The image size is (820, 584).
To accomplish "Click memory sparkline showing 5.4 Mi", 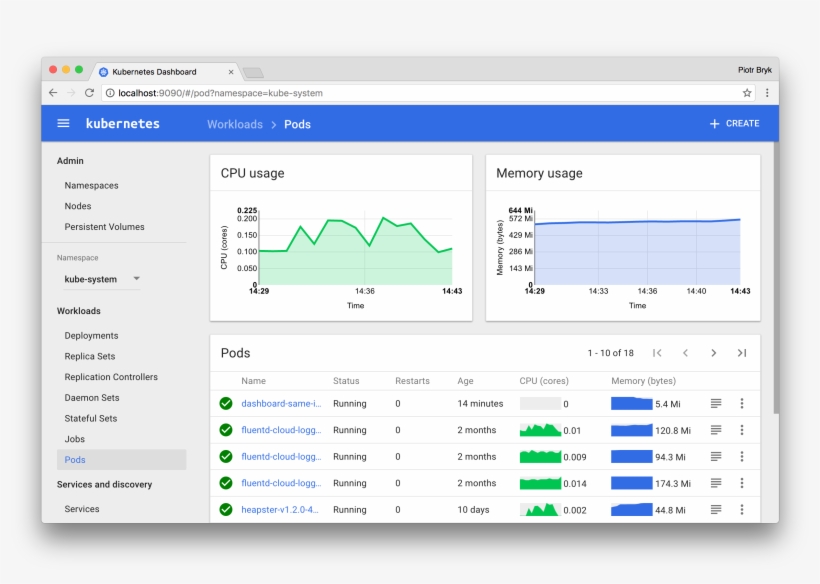I will pos(632,404).
